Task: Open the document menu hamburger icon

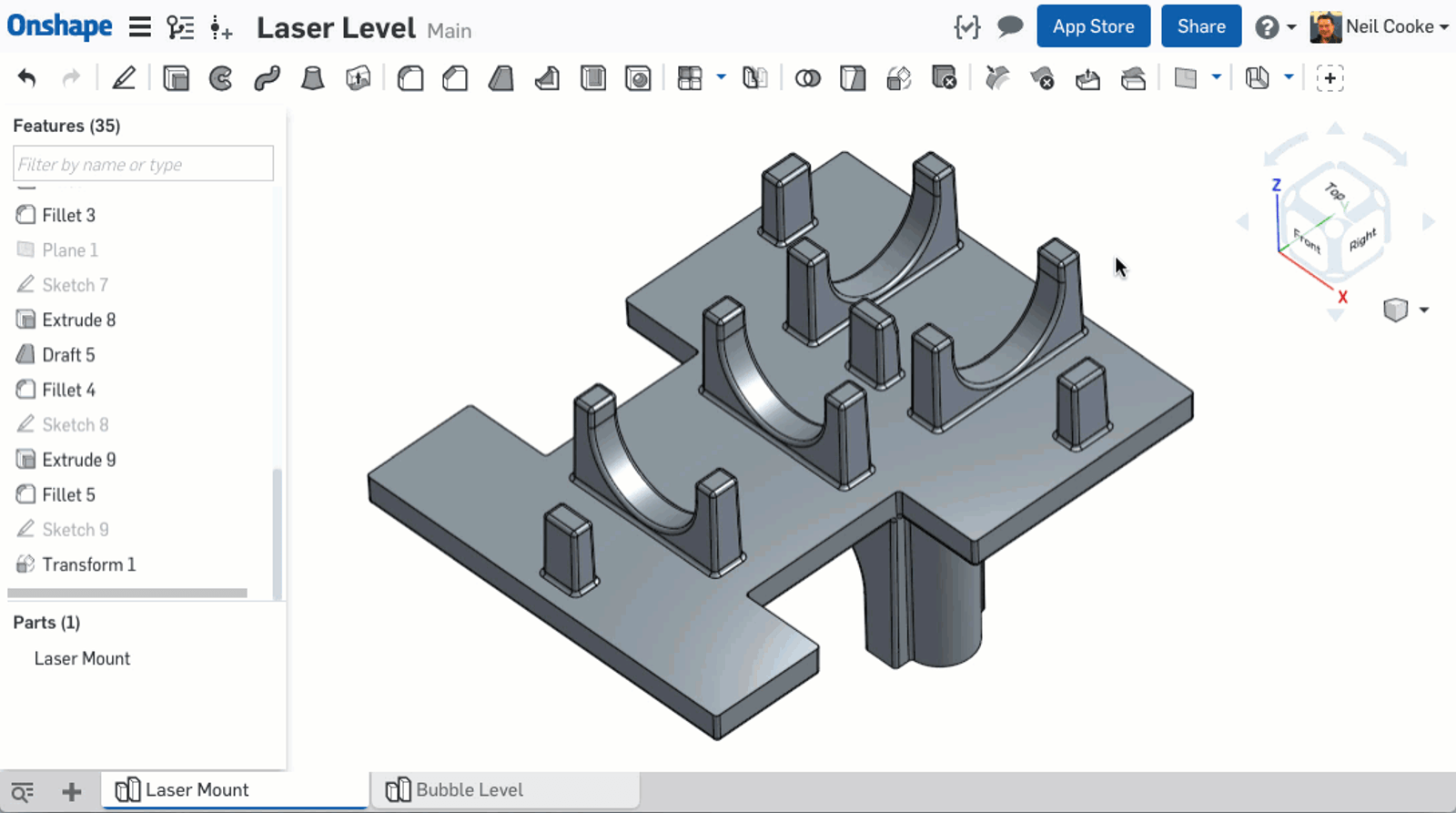Action: click(139, 27)
